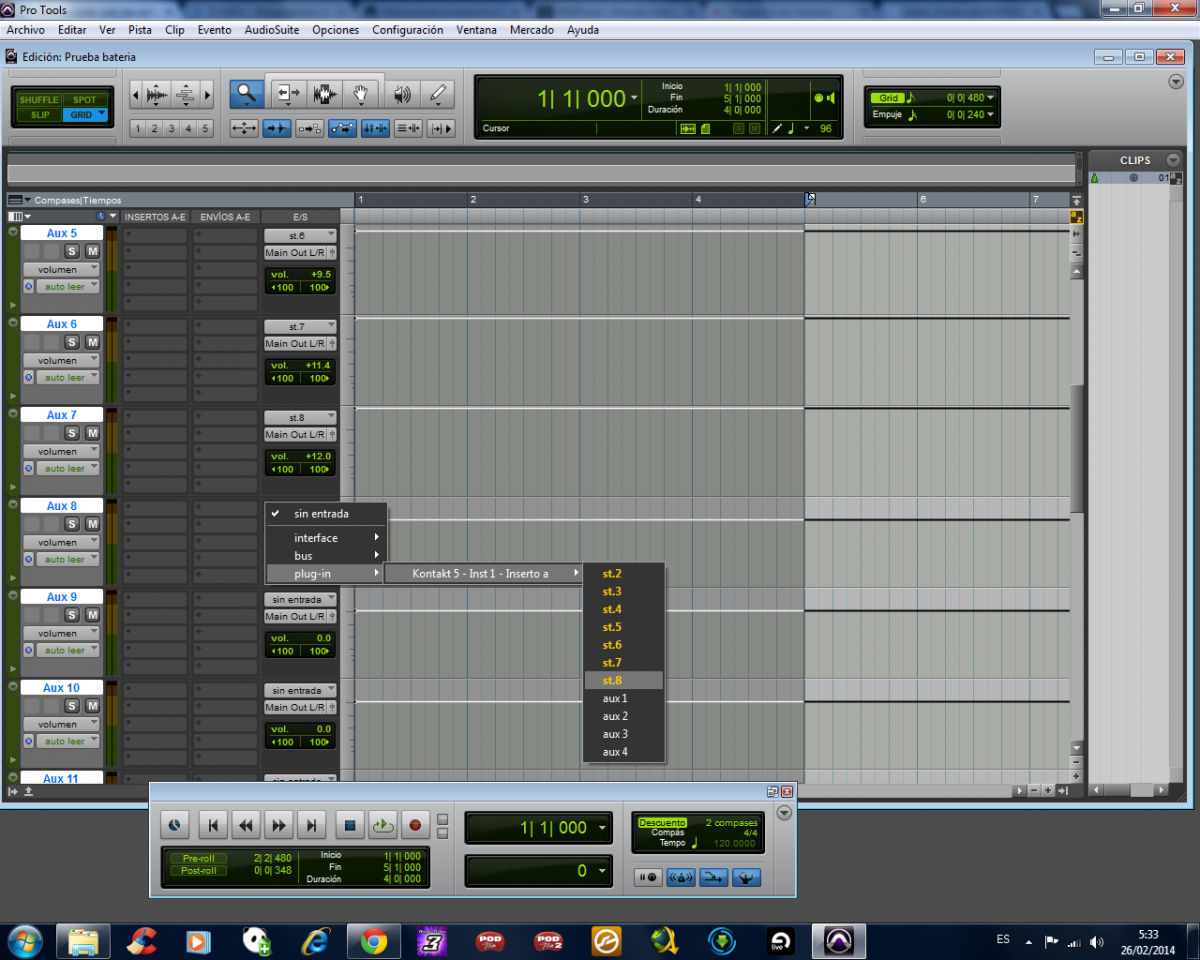
Task: Click zoom preset 3 button
Action: point(172,128)
